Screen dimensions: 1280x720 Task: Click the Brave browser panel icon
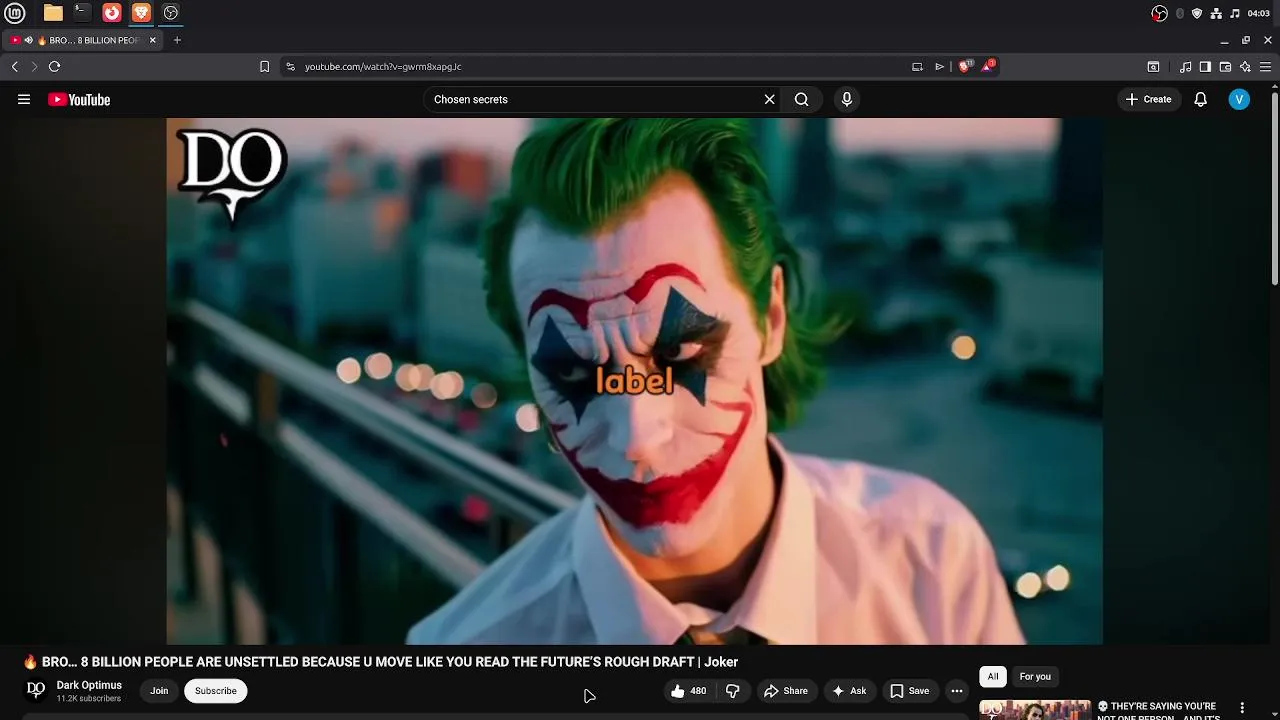click(x=141, y=13)
